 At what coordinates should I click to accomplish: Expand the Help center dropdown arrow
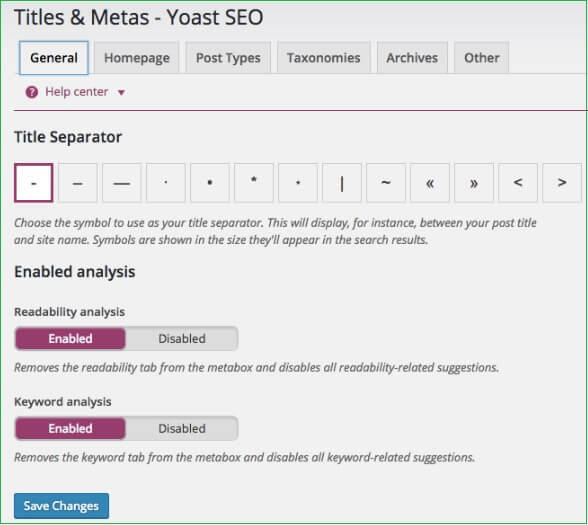121,93
